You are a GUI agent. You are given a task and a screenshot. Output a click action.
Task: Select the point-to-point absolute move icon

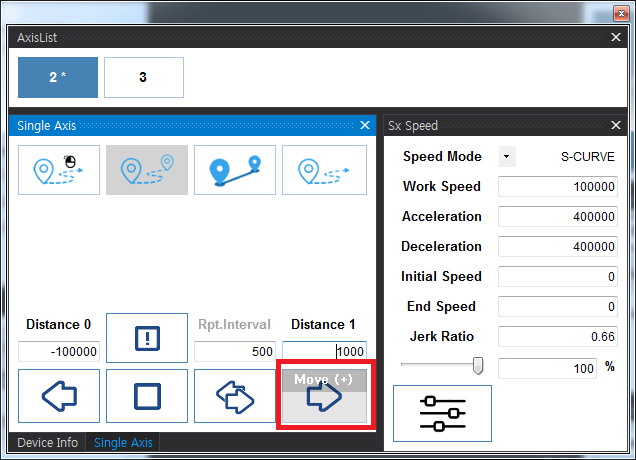[235, 170]
